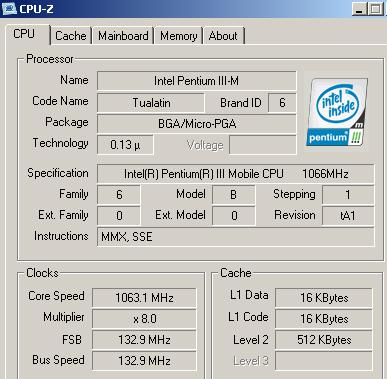Viewport: 387px width, 379px height.
Task: Select the BGA/Micro-PGA package value
Action: [196, 124]
